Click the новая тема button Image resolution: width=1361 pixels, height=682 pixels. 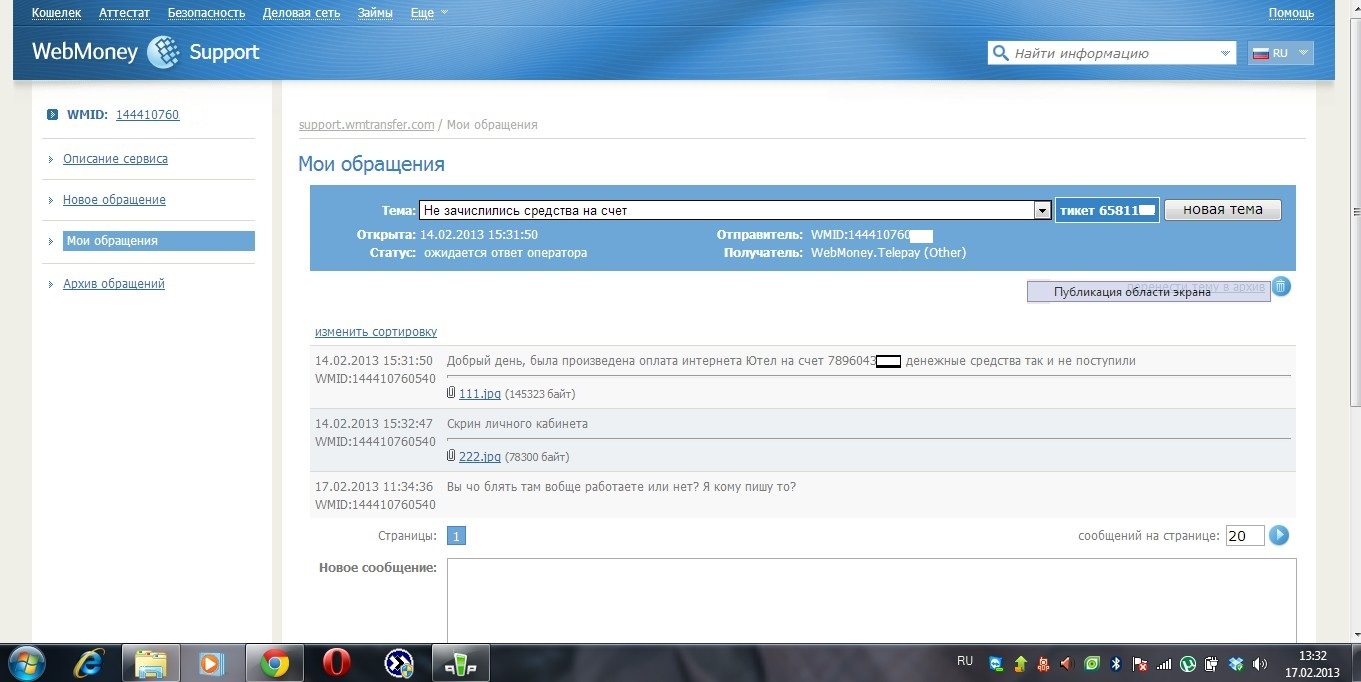[x=1223, y=210]
